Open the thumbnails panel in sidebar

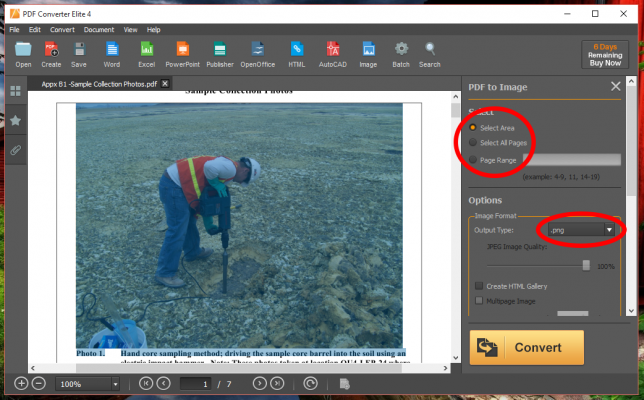pyautogui.click(x=15, y=91)
